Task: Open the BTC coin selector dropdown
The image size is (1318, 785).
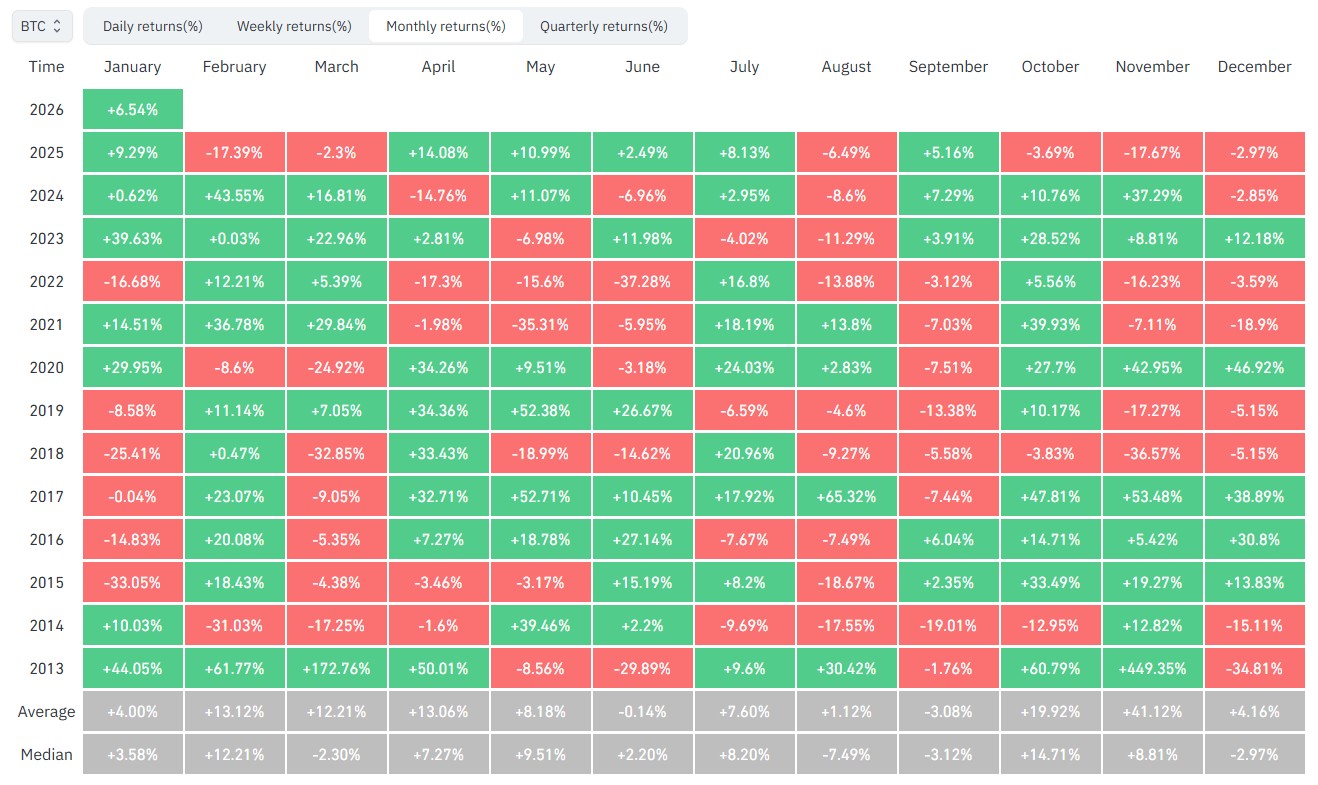Action: [x=41, y=26]
